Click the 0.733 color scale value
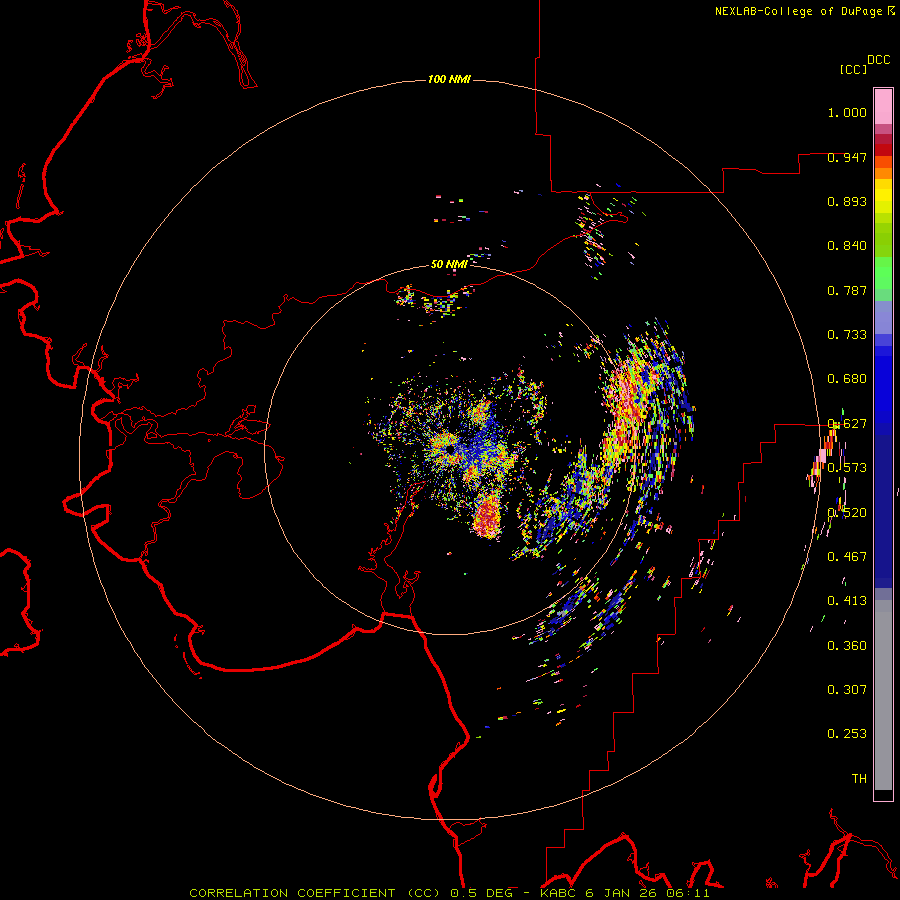The image size is (900, 900). pos(847,335)
